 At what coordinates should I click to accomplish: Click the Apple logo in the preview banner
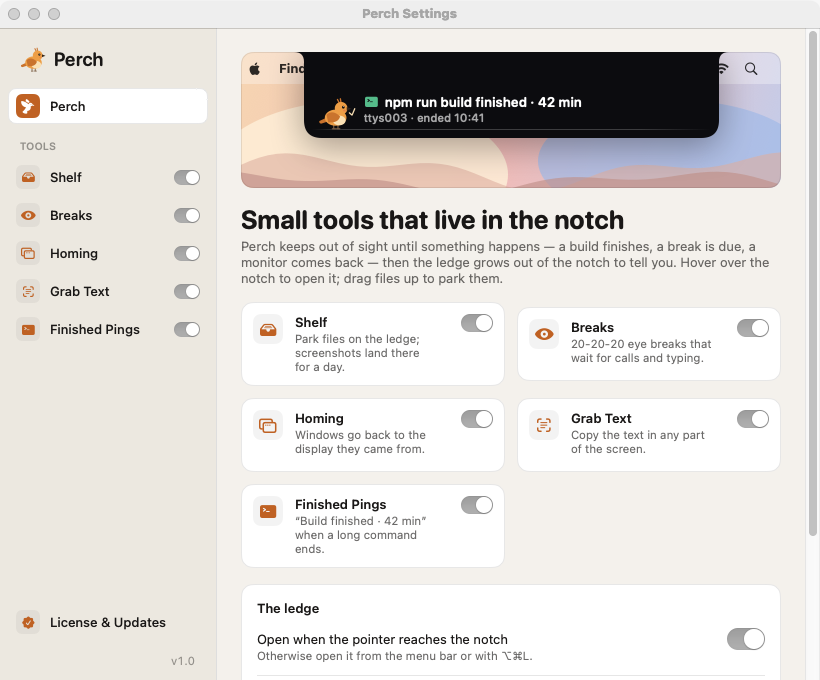[255, 69]
